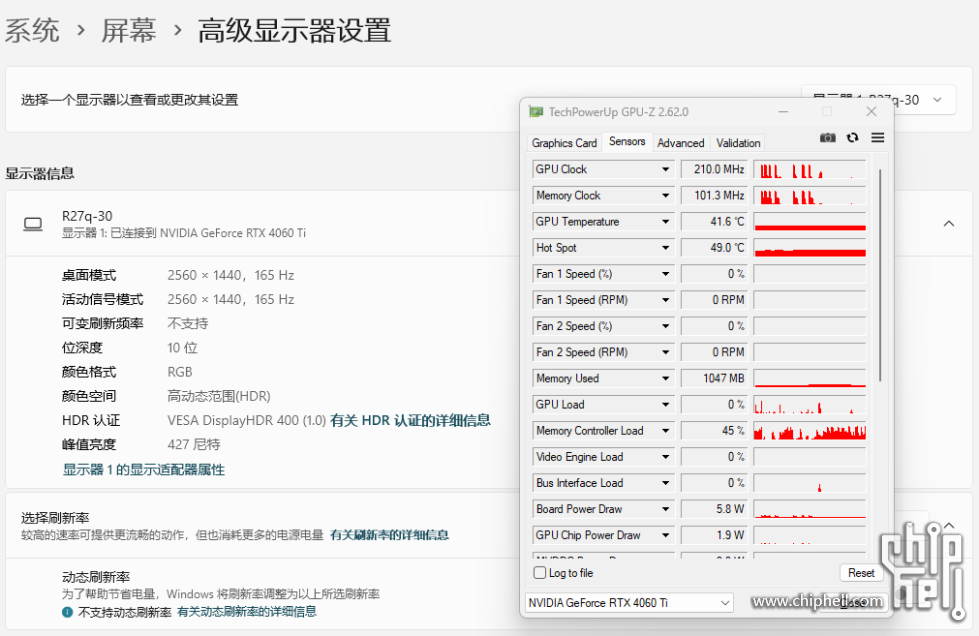Open 有关动态刷新率的详细信息 link

pyautogui.click(x=247, y=612)
